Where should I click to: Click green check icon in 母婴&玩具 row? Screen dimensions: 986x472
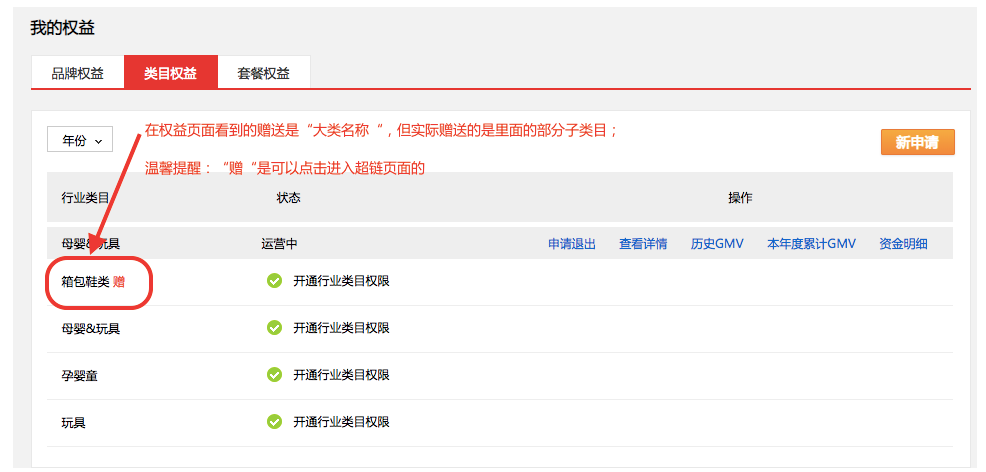pyautogui.click(x=274, y=327)
